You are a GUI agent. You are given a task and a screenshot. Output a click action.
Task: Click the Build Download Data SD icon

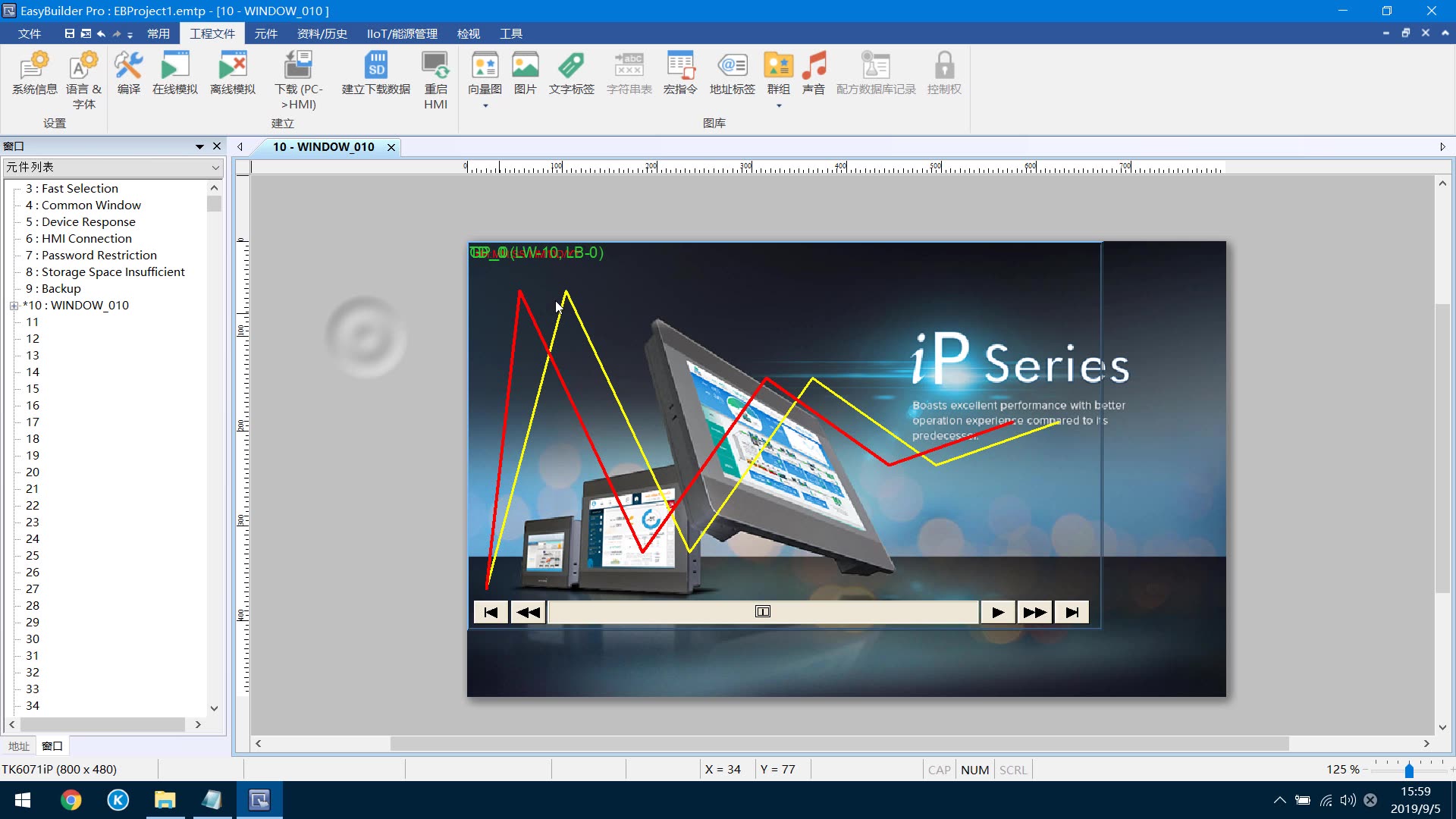[375, 74]
